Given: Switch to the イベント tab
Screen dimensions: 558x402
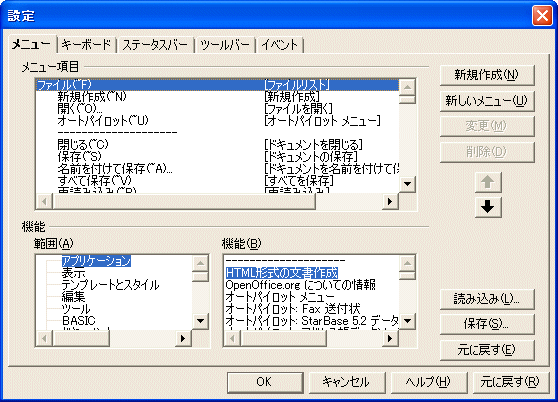Looking at the screenshot, I should [x=279, y=45].
